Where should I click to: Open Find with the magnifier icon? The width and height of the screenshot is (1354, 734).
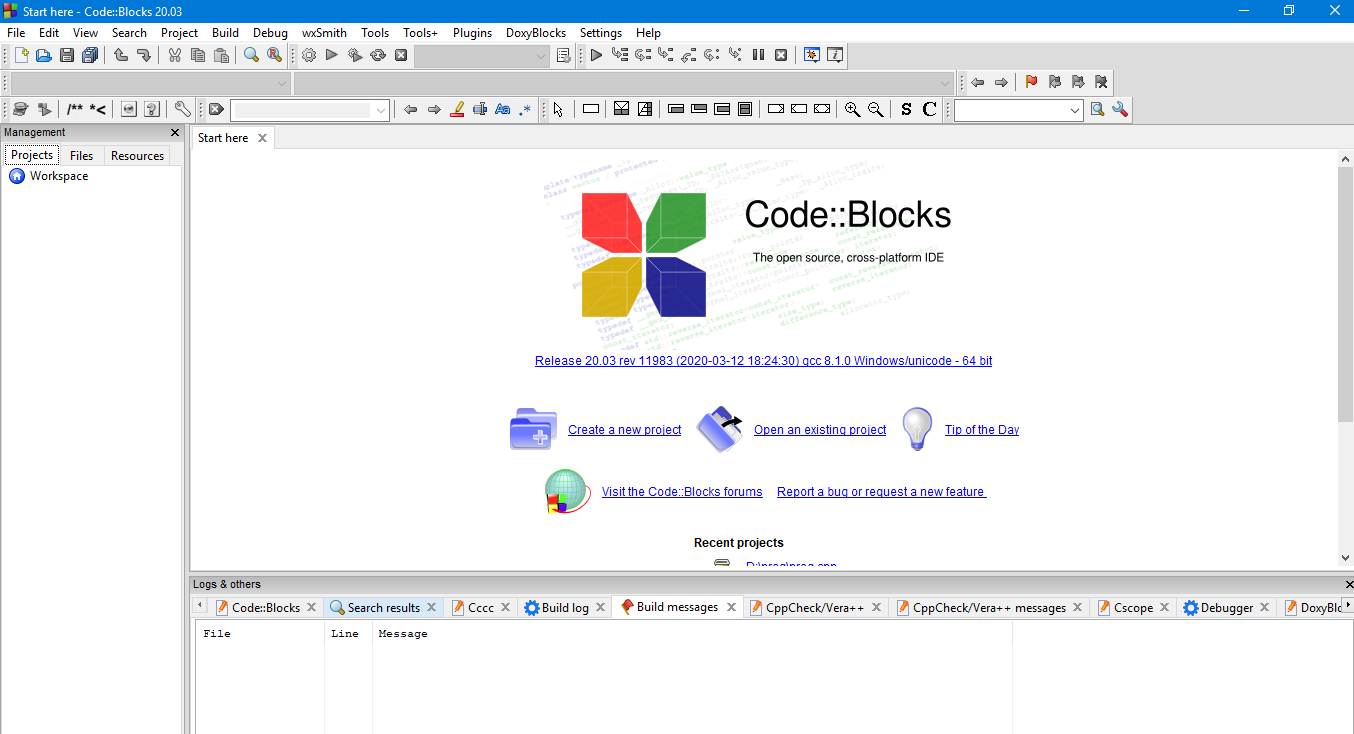(252, 55)
